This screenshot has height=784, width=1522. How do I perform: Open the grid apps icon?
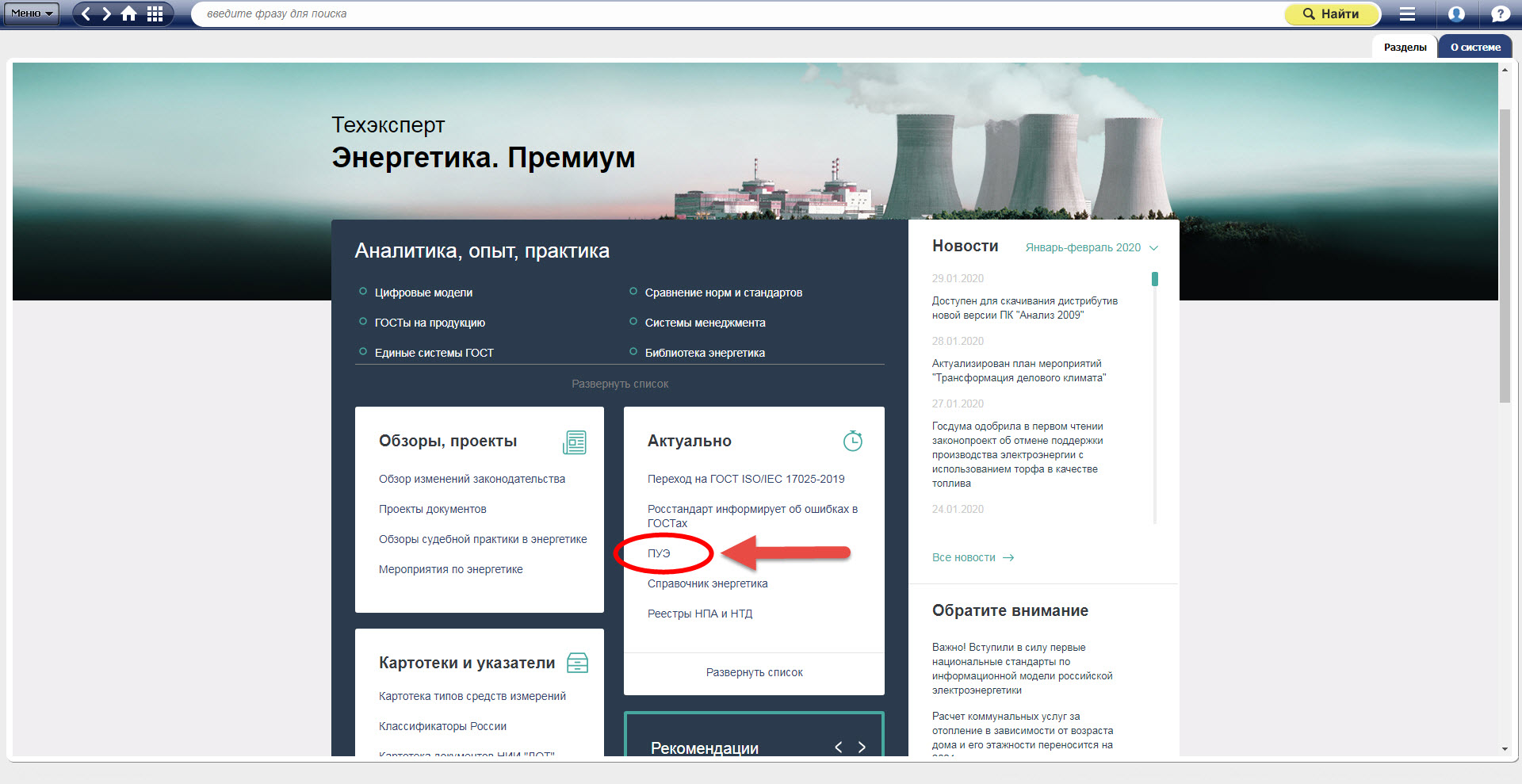pos(155,13)
